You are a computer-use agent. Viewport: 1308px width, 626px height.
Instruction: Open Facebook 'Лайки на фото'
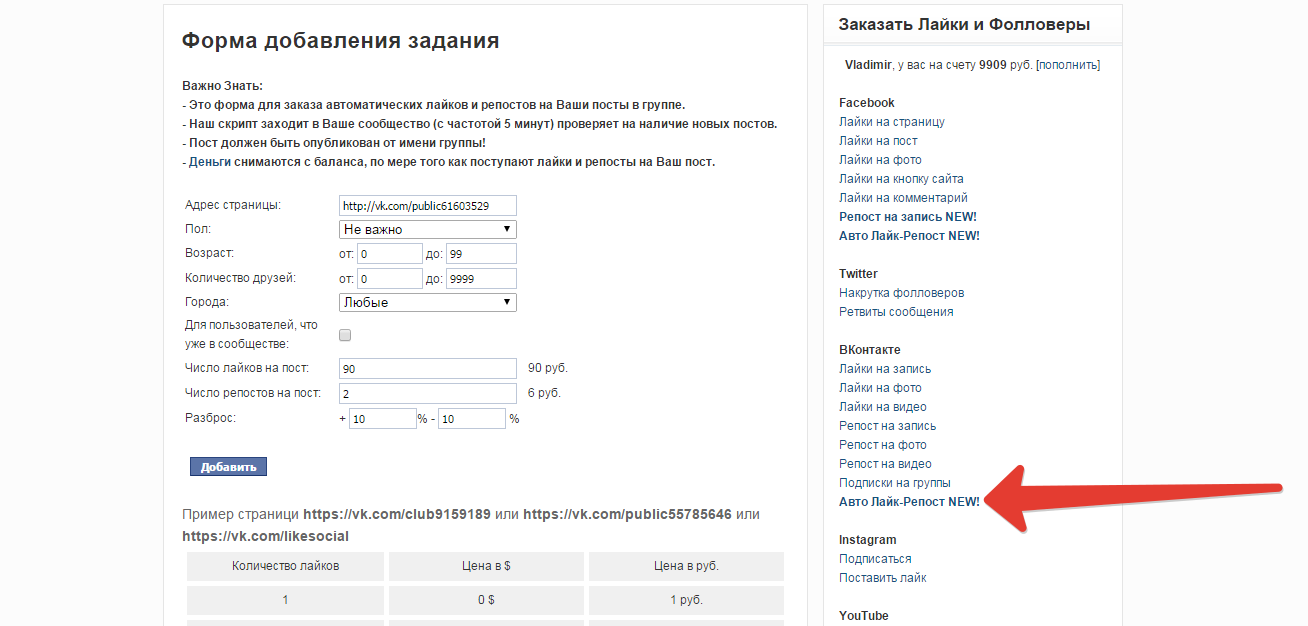pos(880,160)
